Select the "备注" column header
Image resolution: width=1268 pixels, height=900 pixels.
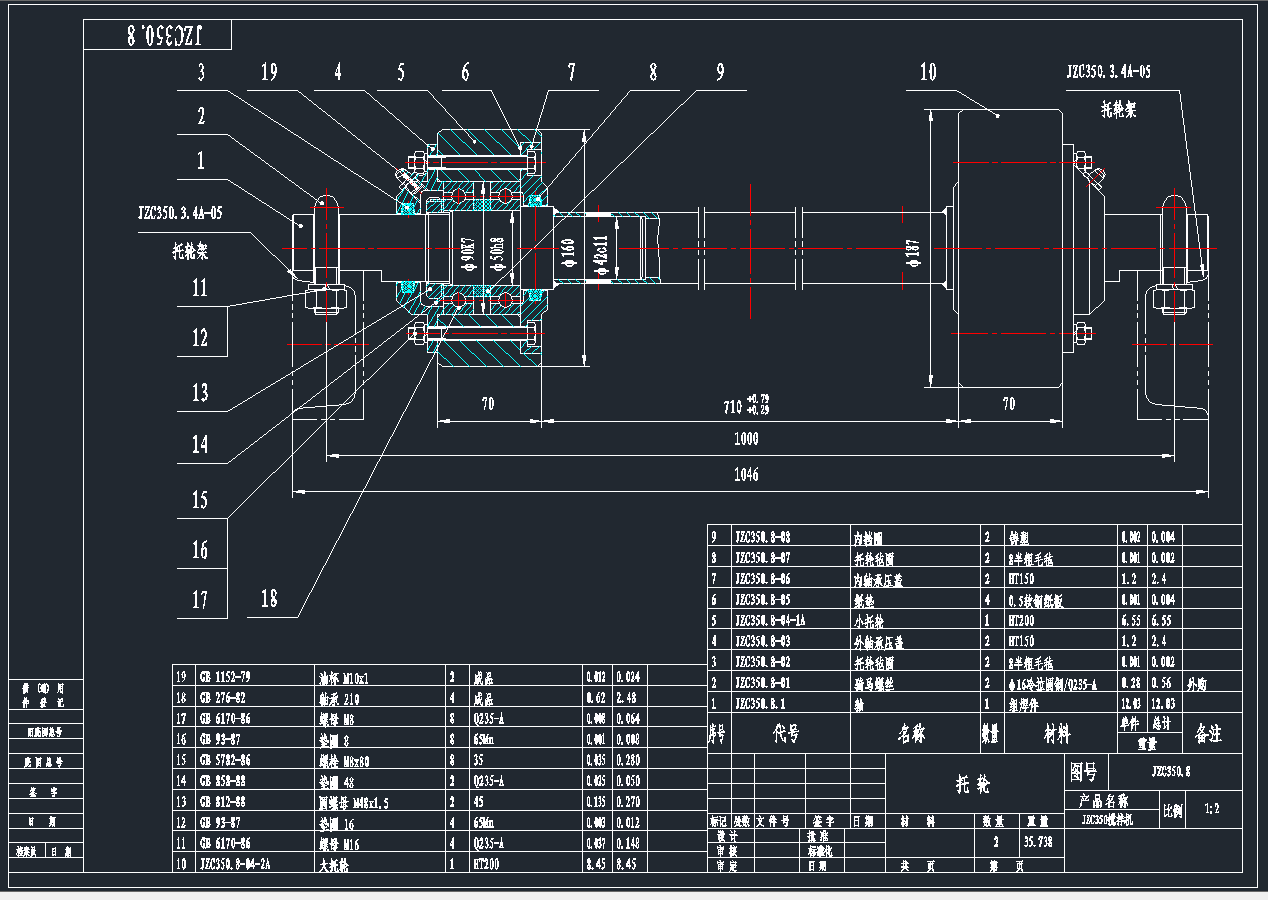1209,734
